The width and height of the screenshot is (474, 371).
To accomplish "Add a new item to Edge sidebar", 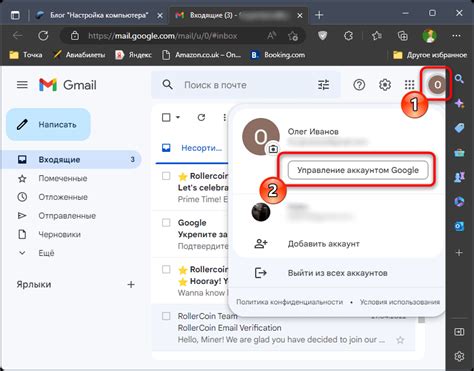I will [x=459, y=252].
